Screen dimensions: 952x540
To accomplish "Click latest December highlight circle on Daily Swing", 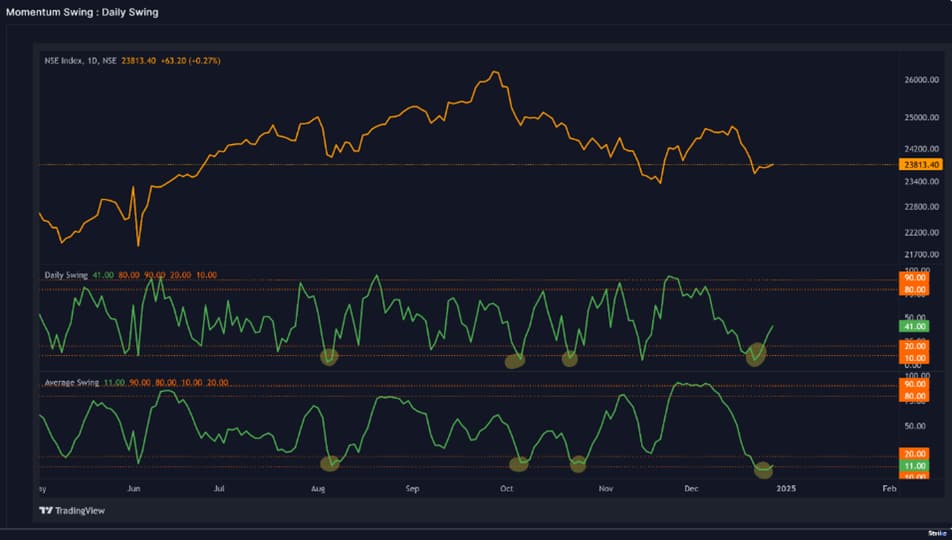I will tap(756, 353).
